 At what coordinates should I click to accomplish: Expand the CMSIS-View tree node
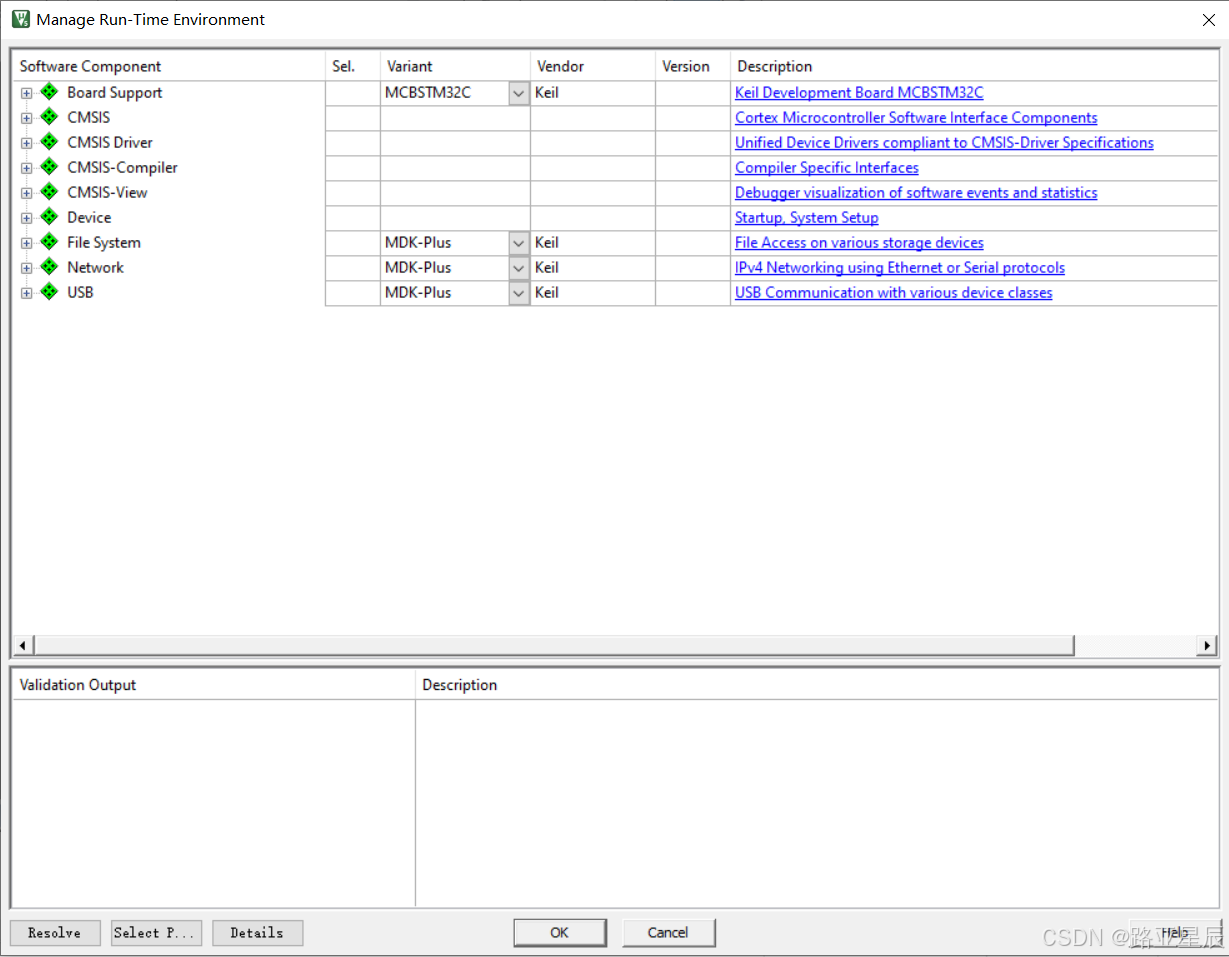[x=27, y=193]
